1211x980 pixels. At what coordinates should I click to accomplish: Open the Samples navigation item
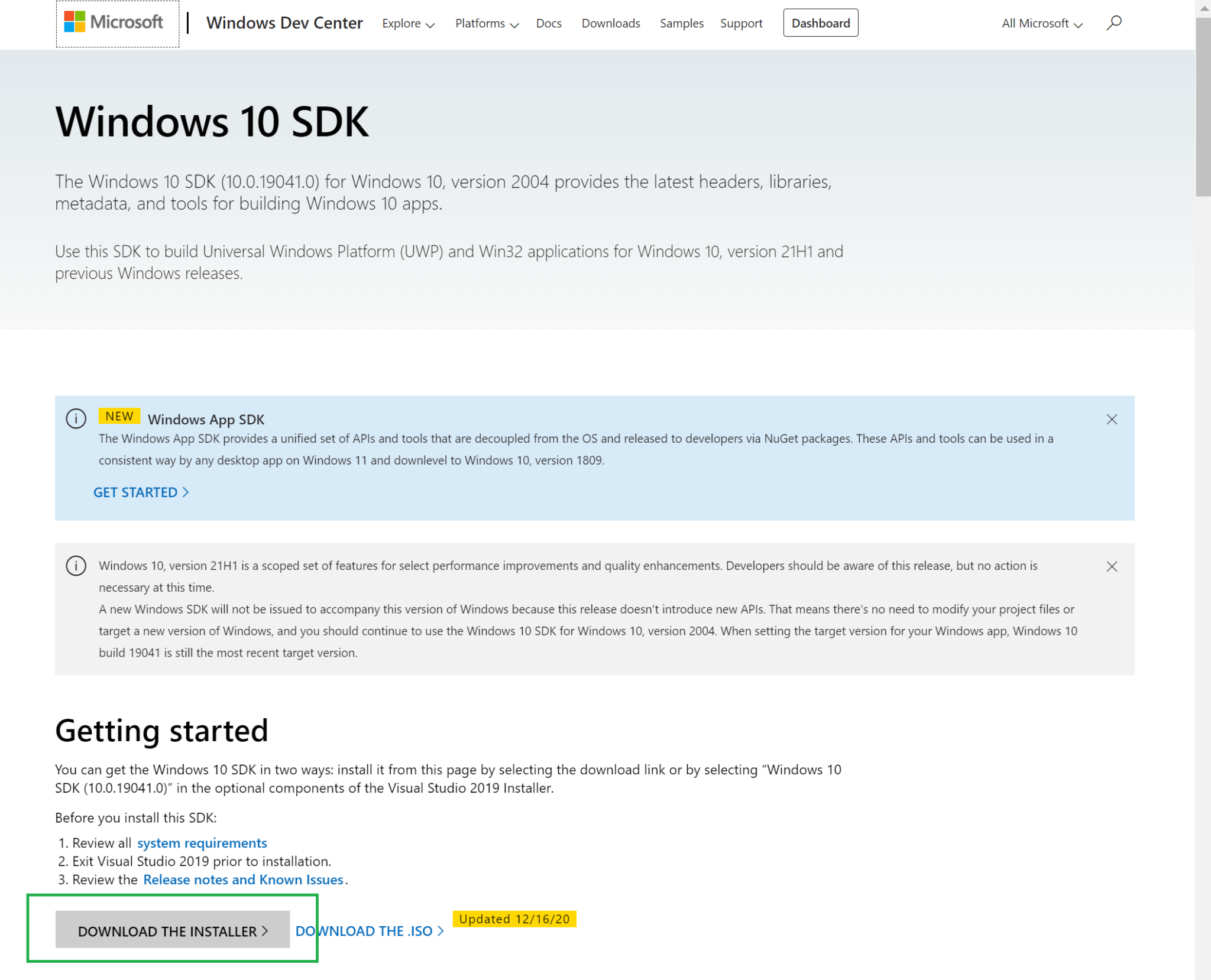point(681,24)
